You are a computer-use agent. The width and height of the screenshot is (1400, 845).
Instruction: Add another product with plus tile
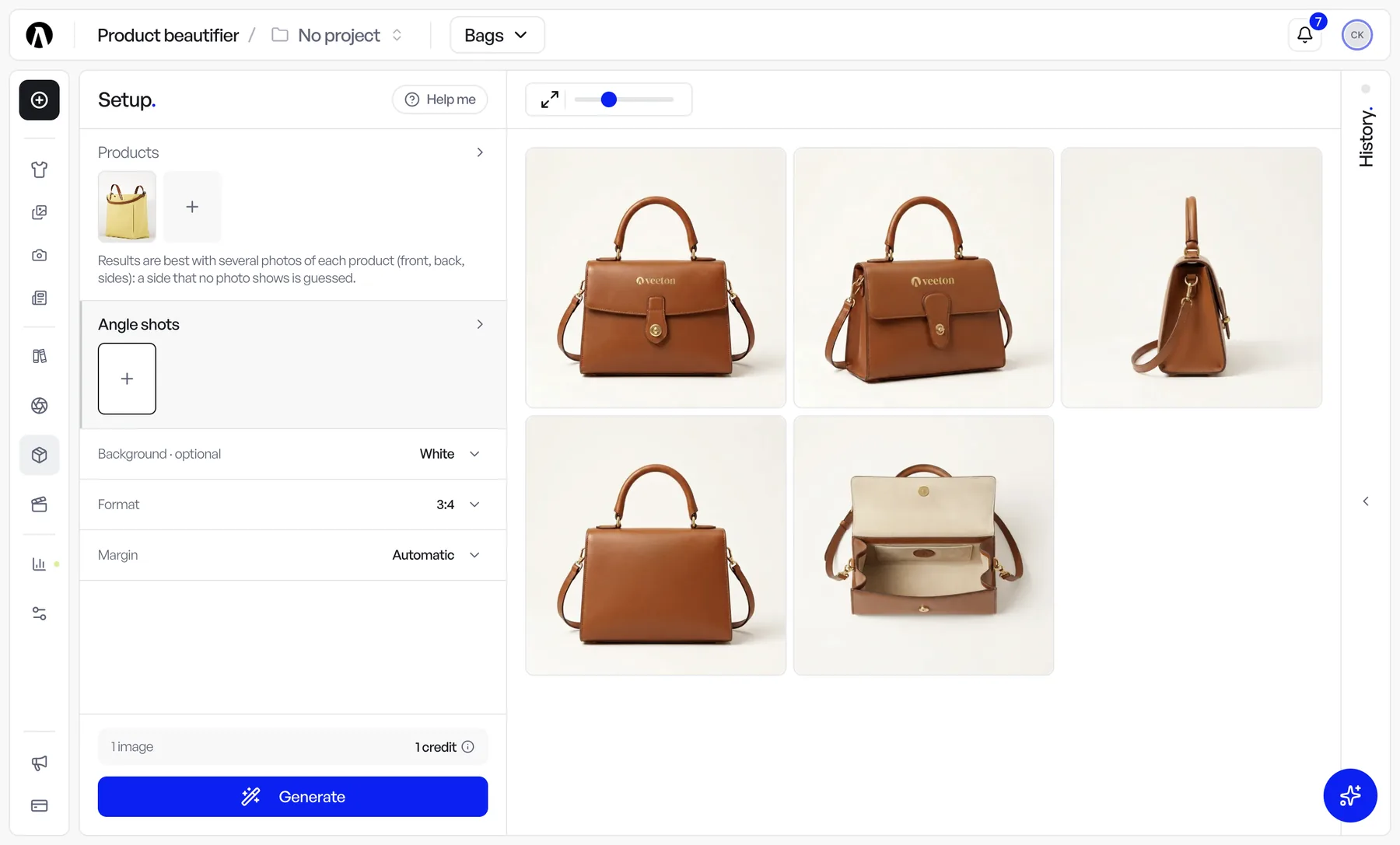click(x=192, y=207)
